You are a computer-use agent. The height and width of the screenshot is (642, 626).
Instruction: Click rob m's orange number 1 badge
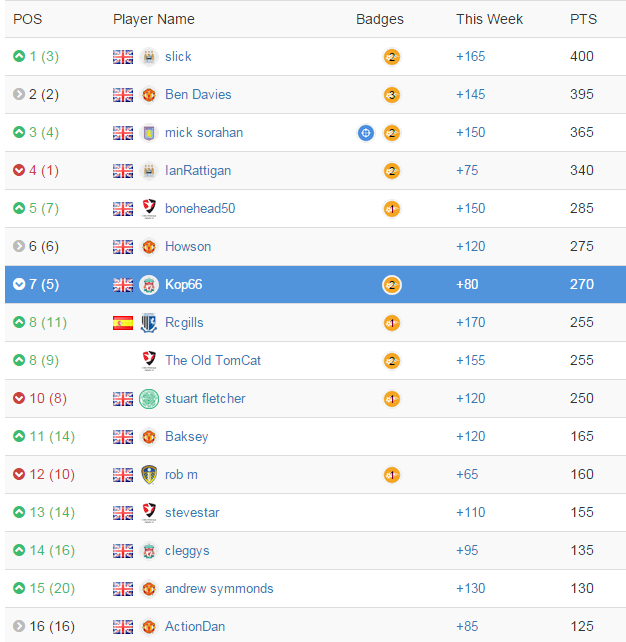[x=392, y=475]
